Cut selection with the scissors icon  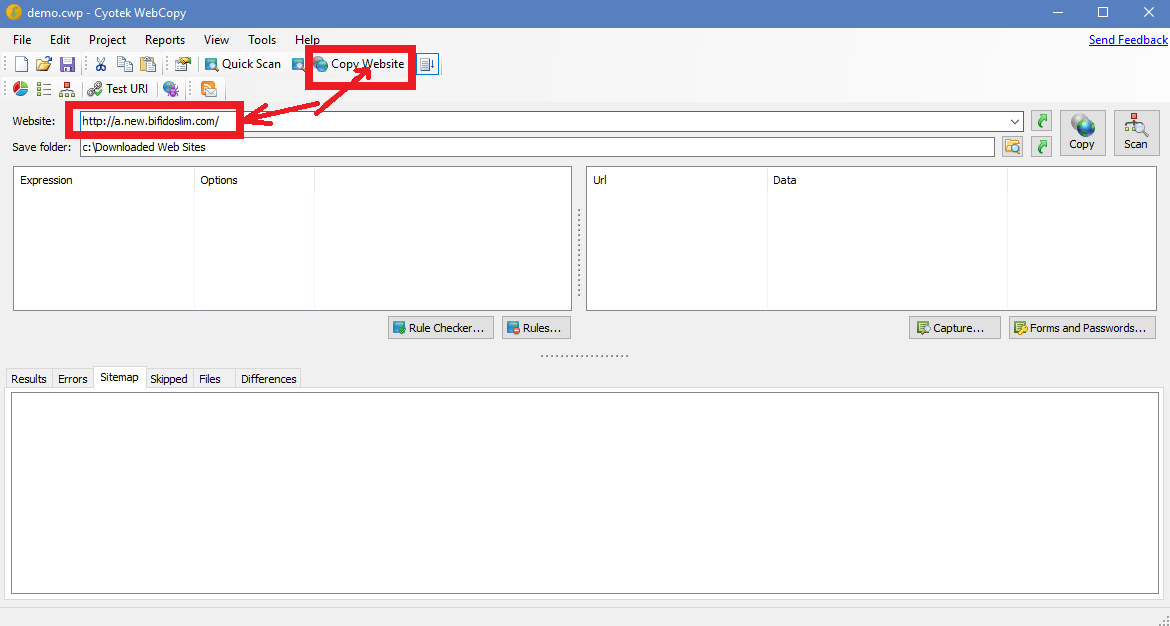pyautogui.click(x=101, y=64)
